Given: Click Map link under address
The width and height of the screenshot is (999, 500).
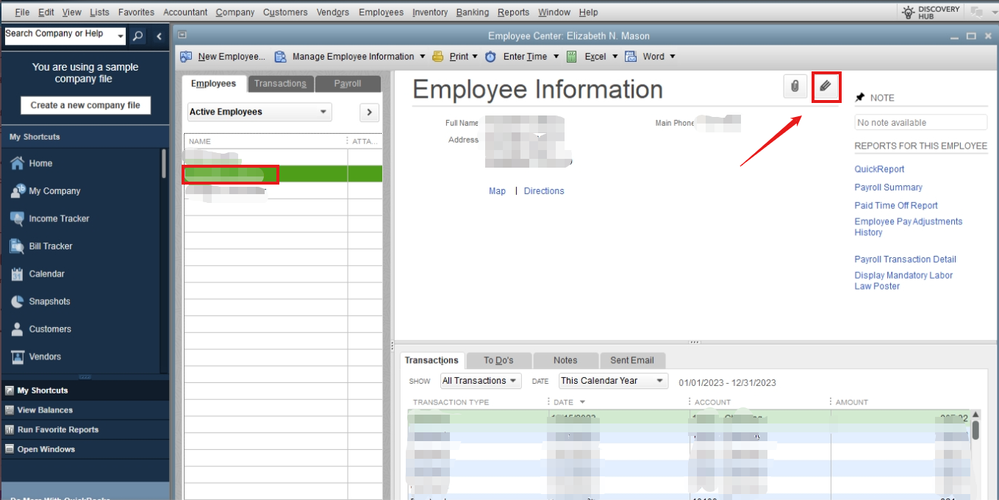Looking at the screenshot, I should coord(497,191).
